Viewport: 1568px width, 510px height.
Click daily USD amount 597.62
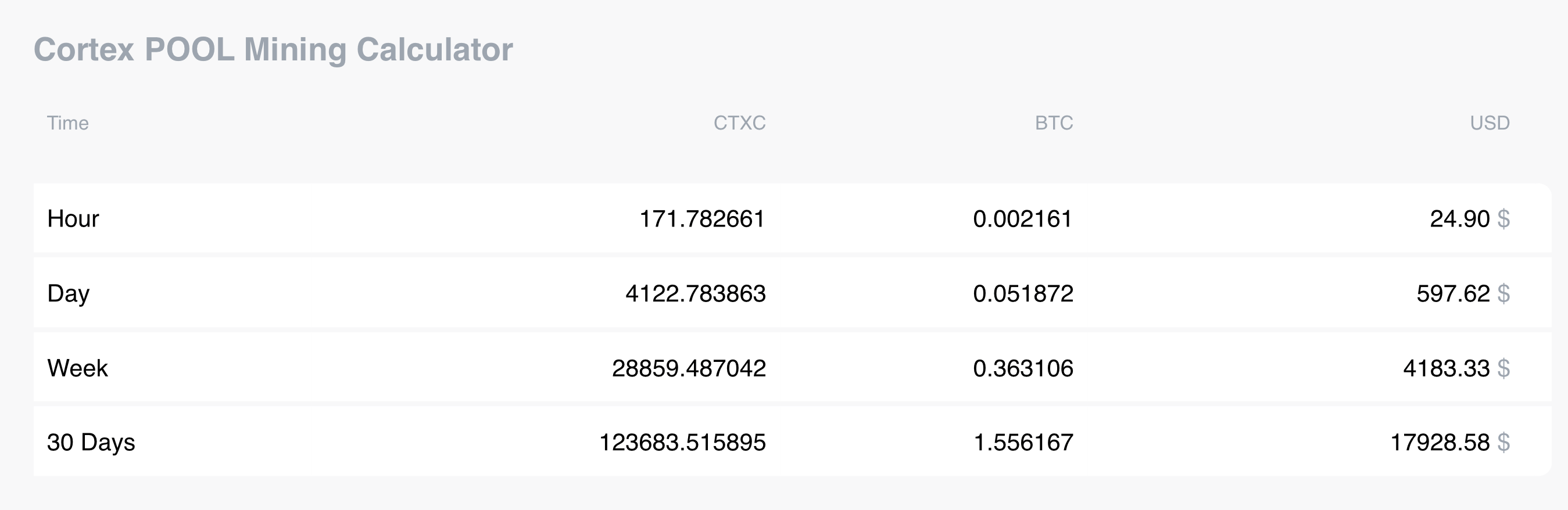coord(1453,293)
